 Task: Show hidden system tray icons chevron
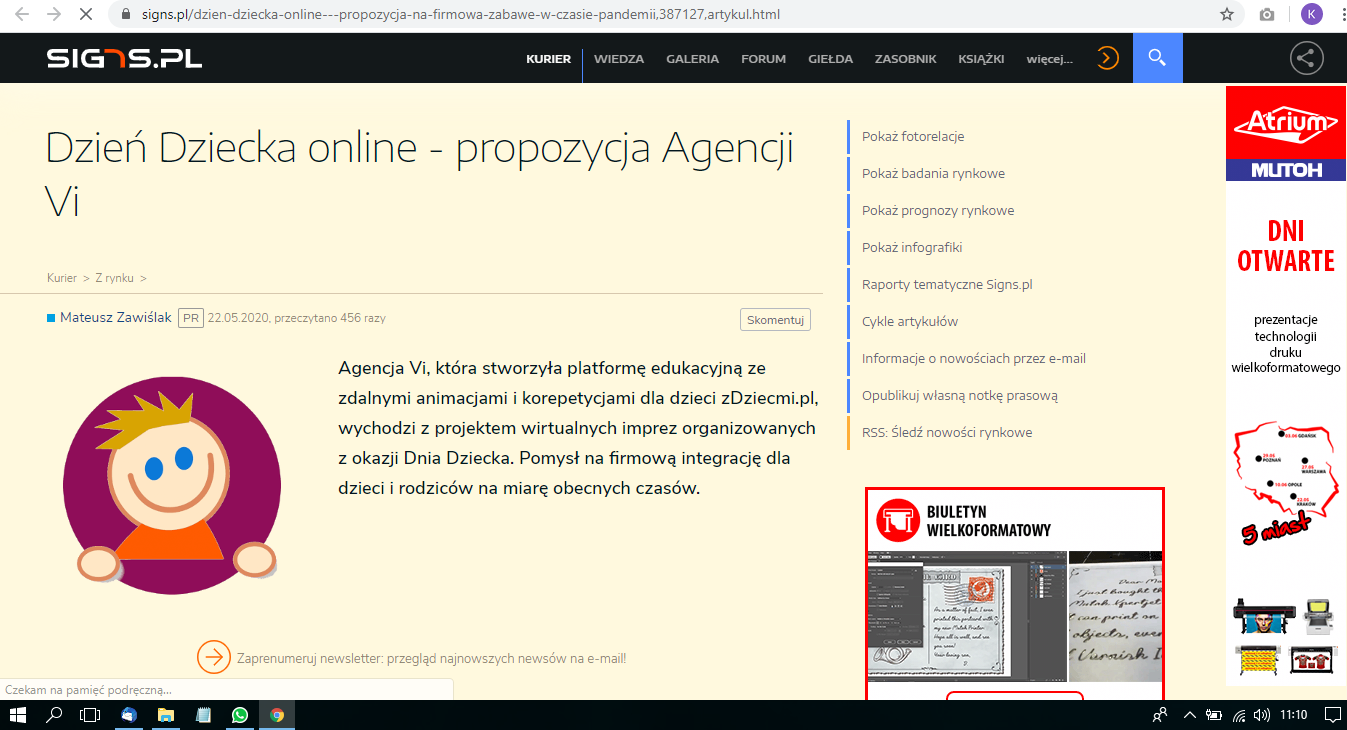coord(1189,715)
